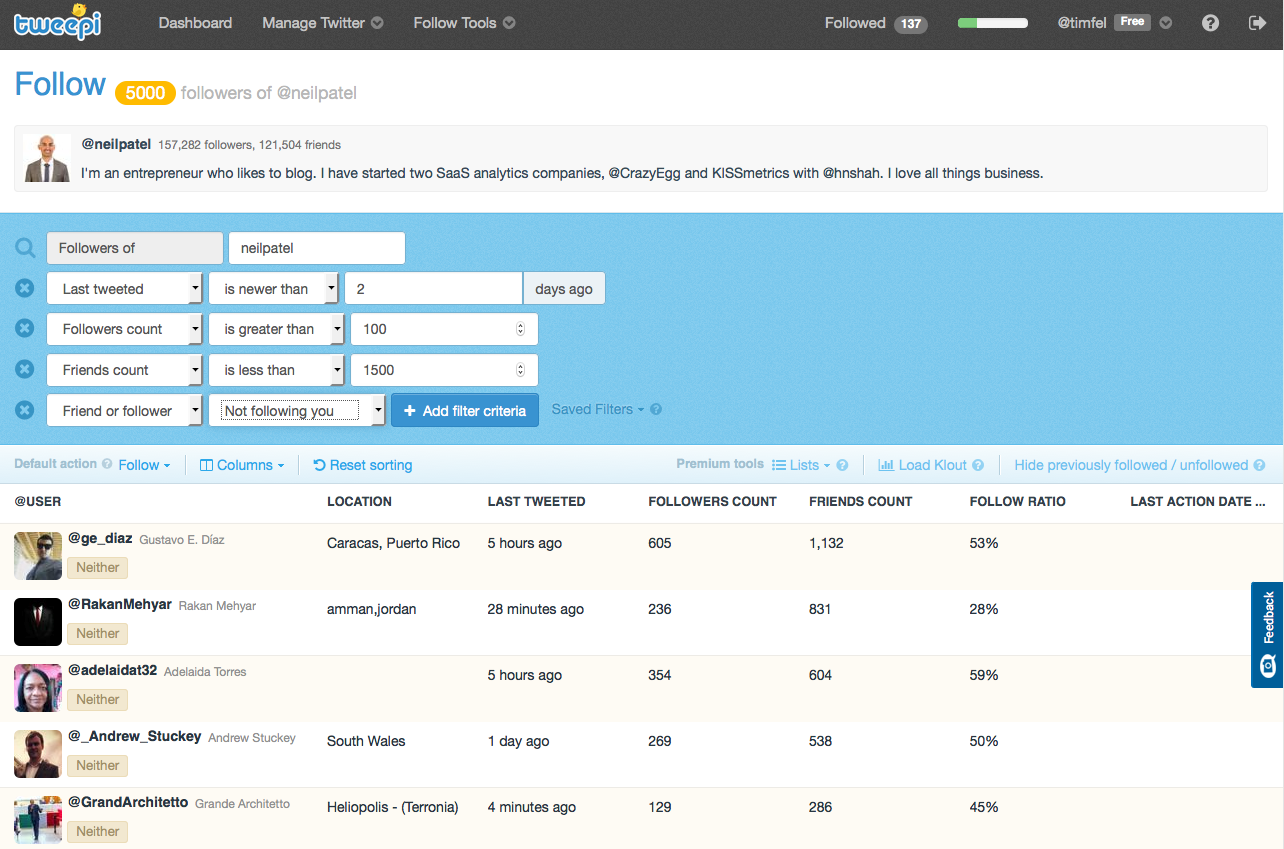Sort by Last Action Date column header
The height and width of the screenshot is (849, 1284).
pyautogui.click(x=1197, y=501)
